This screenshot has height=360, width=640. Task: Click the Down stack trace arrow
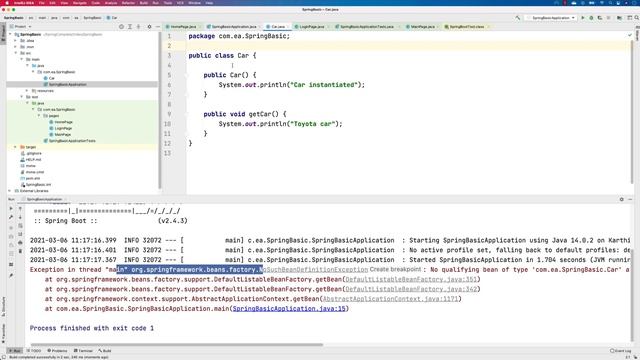(20, 217)
